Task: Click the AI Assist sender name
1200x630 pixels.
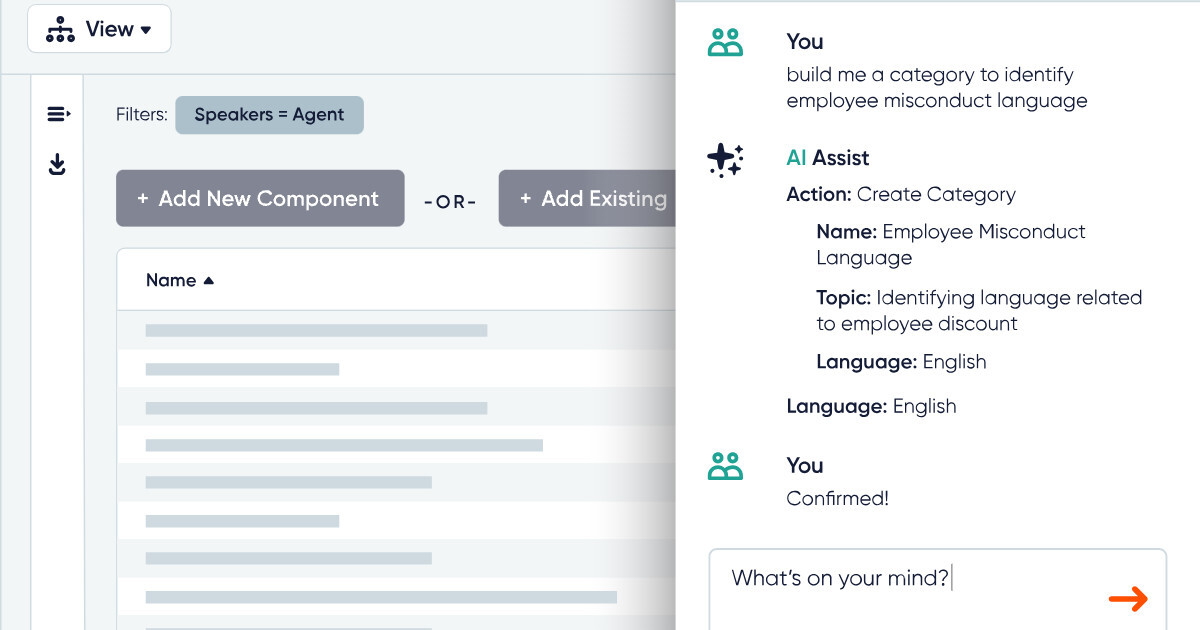Action: point(828,158)
